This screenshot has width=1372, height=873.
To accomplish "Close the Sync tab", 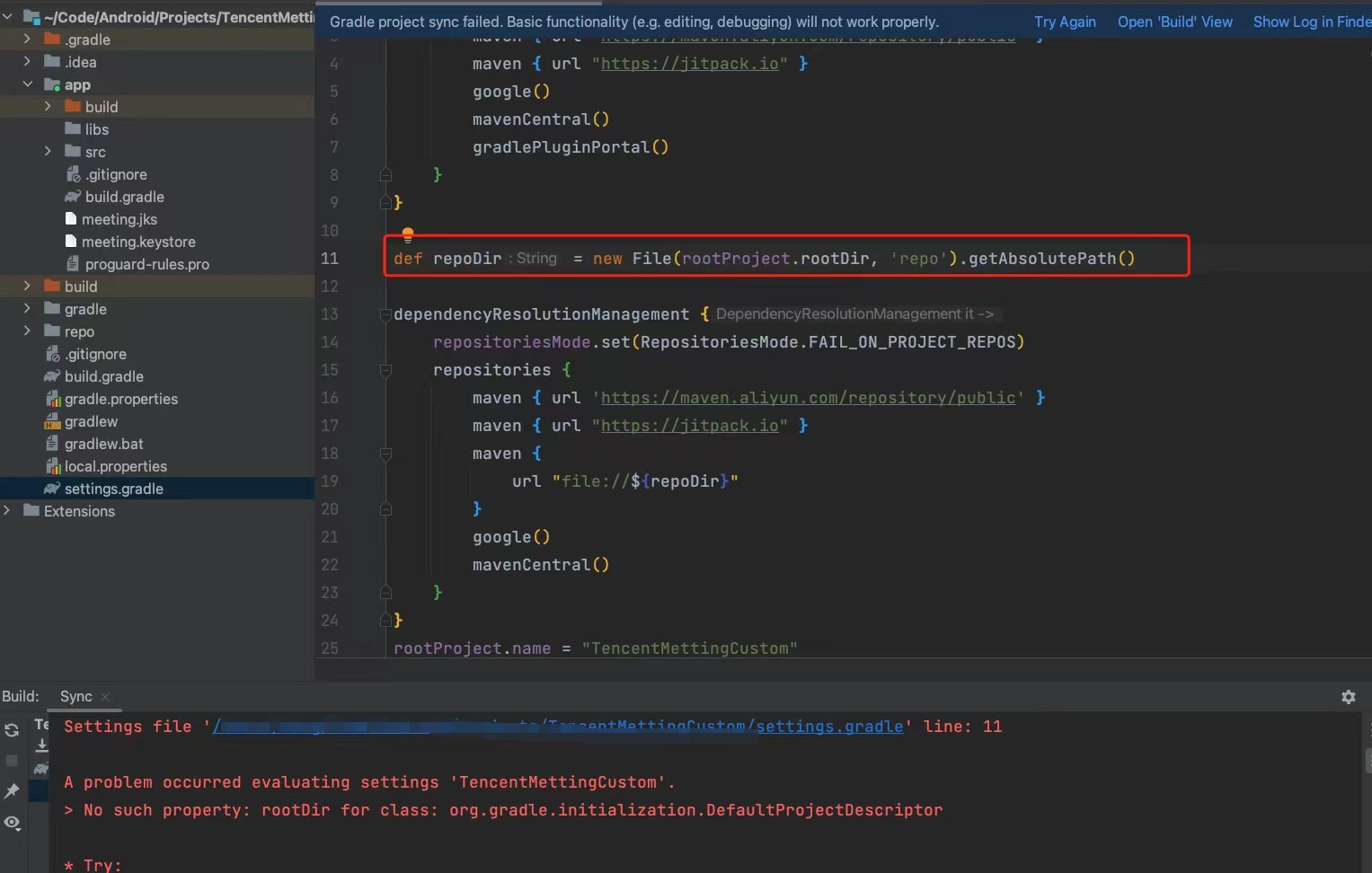I will point(105,697).
